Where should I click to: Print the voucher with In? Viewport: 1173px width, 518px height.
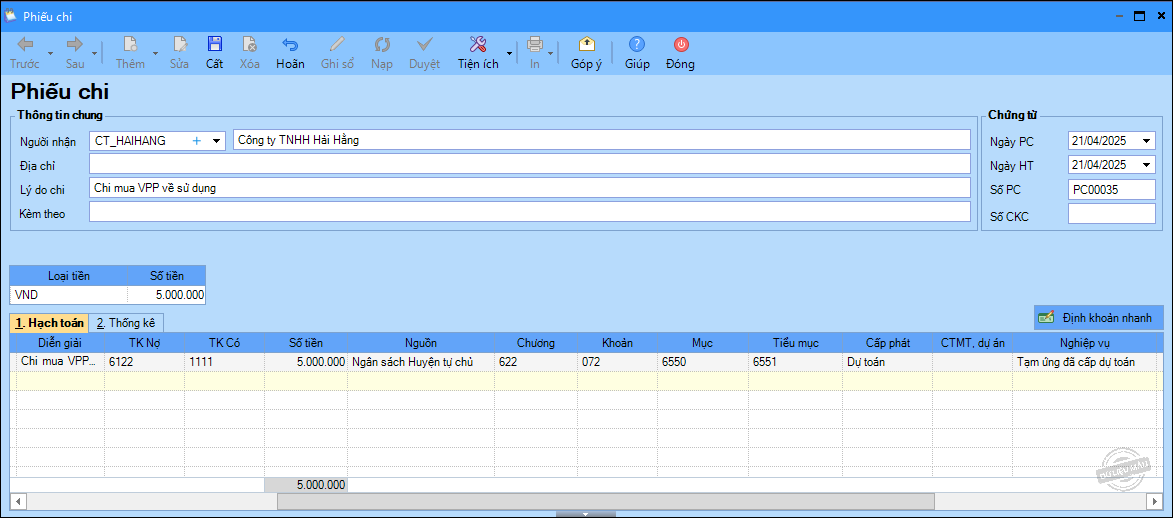535,52
